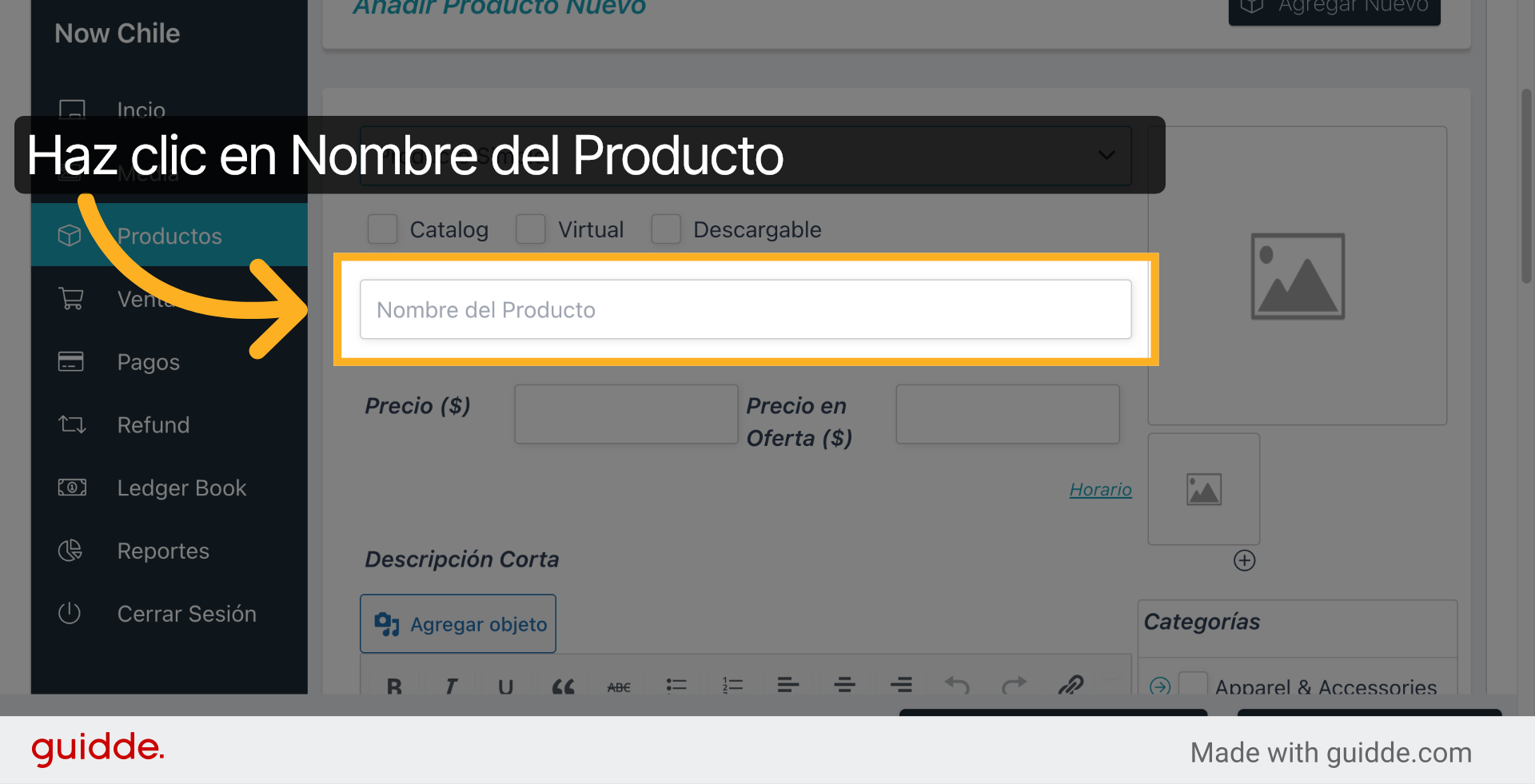This screenshot has height=784, width=1535.
Task: Expand the Apparel & Accessories category arrow
Action: point(1160,686)
